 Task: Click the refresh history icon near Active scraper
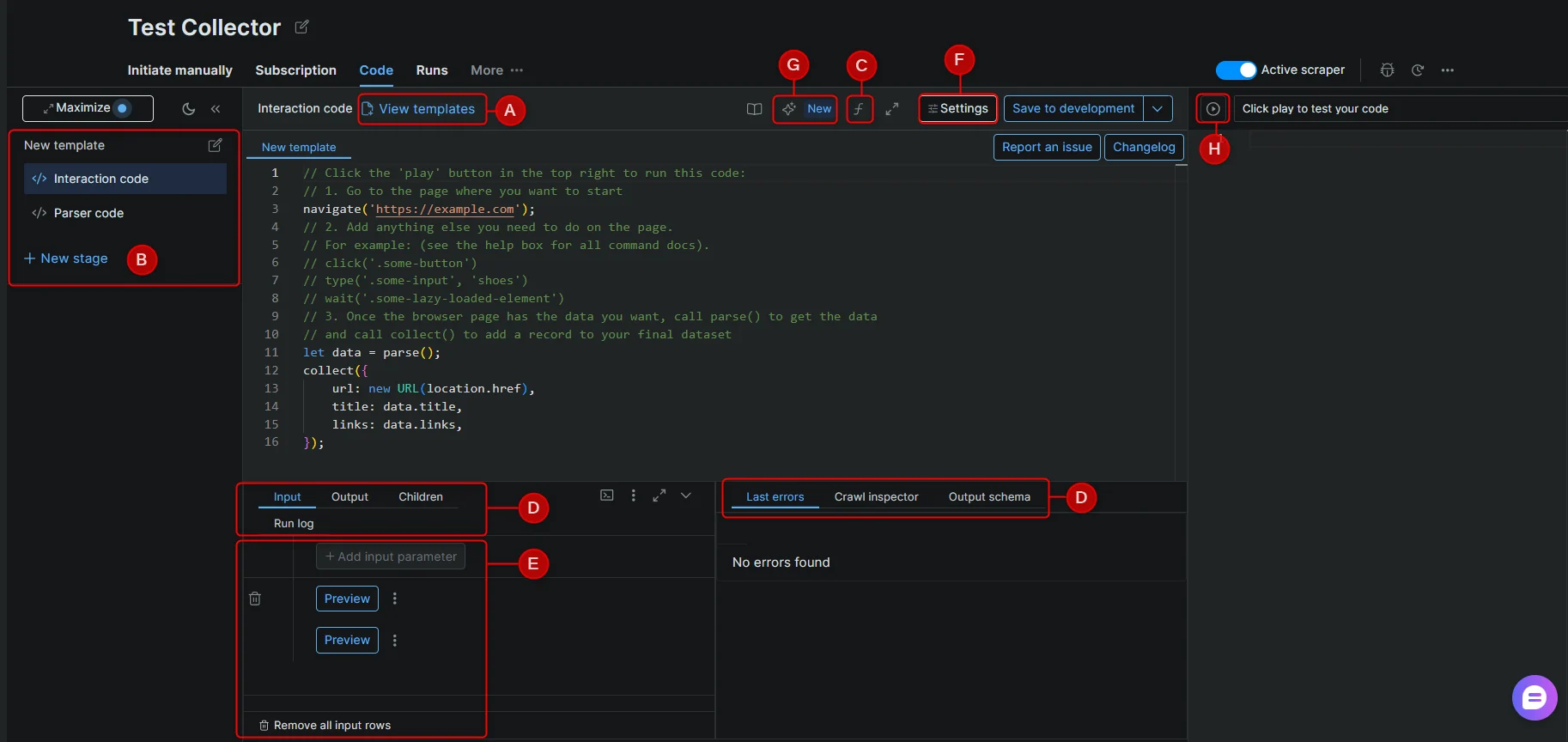pos(1418,70)
